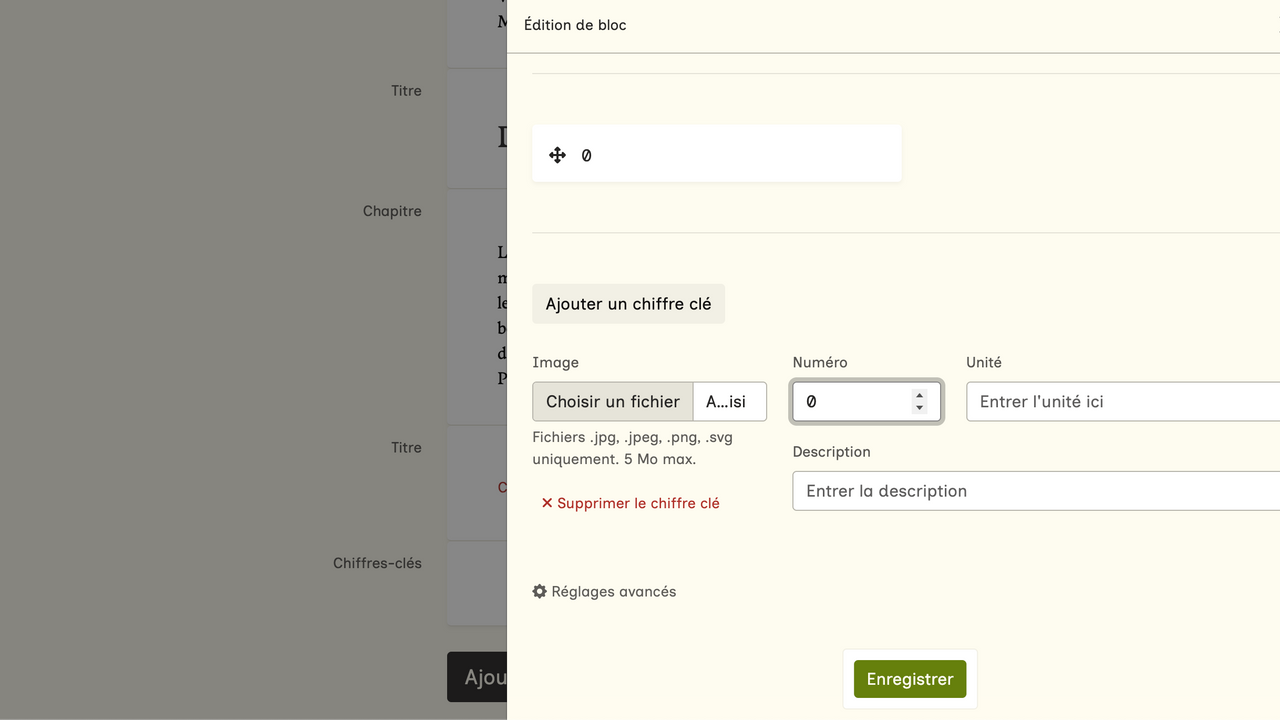Click the Chiffres-clés label in background form
1280x720 pixels.
(x=377, y=563)
